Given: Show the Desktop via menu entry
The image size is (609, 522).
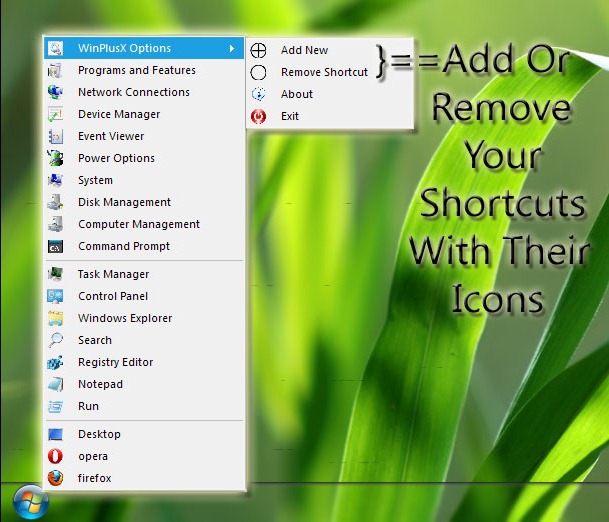Looking at the screenshot, I should click(x=99, y=434).
